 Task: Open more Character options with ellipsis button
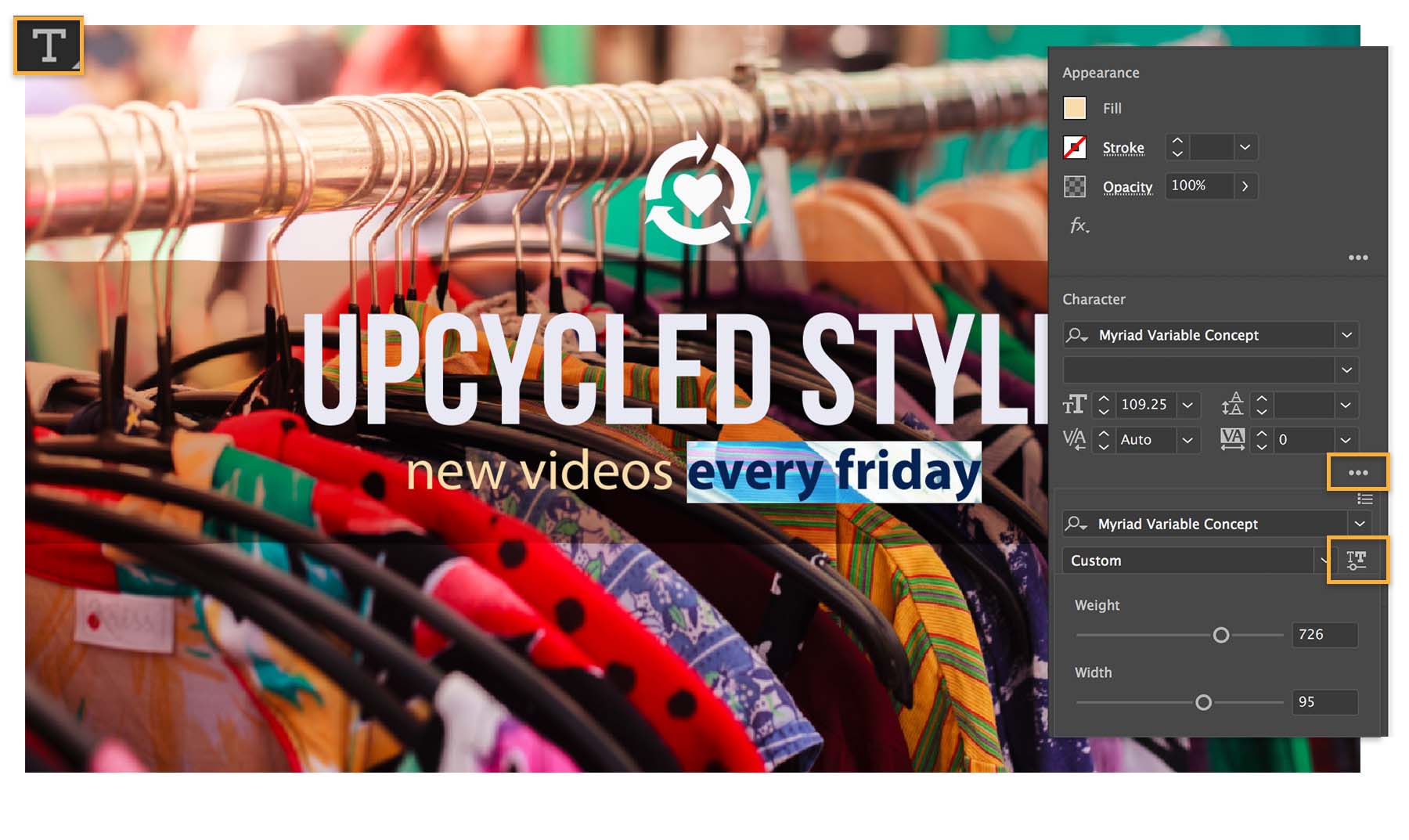1359,472
